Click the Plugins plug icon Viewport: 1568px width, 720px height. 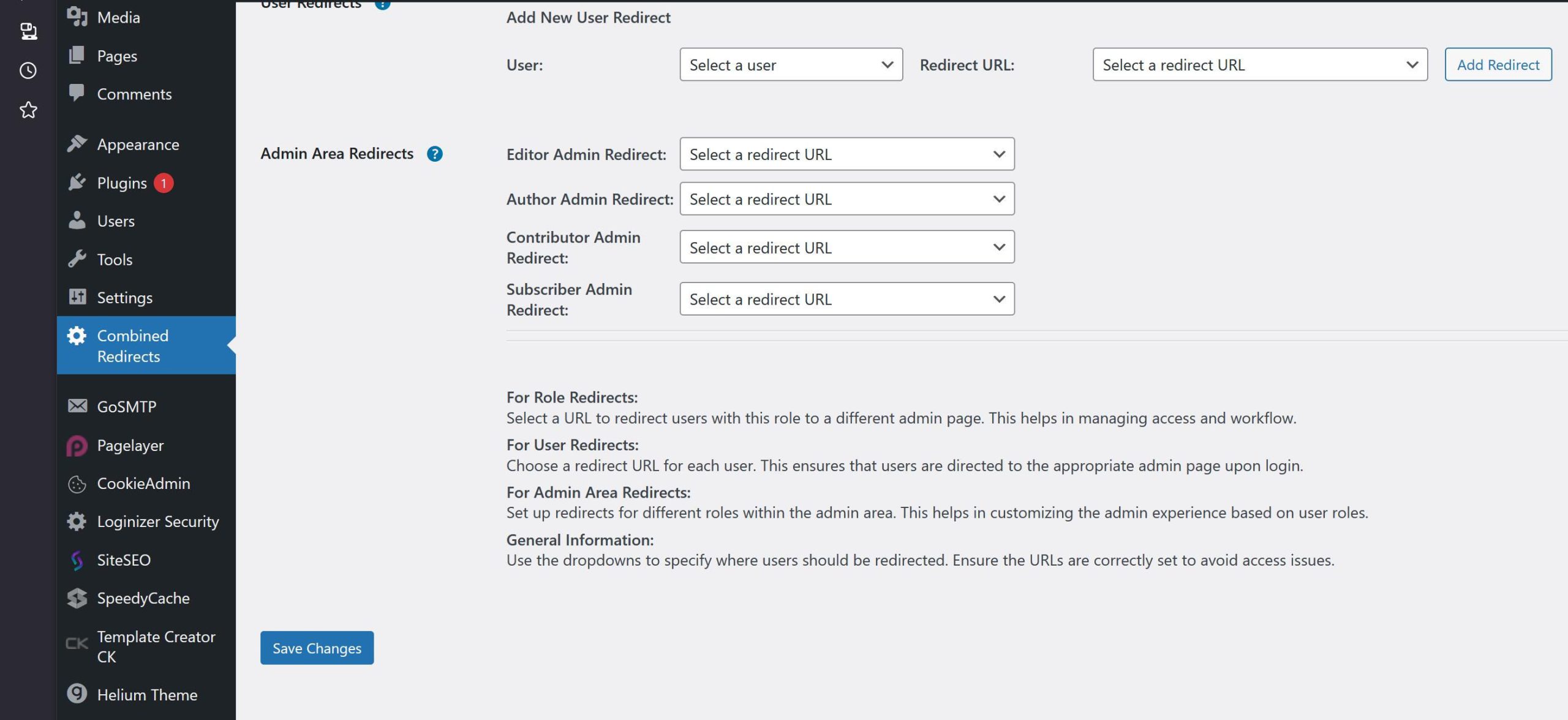pos(77,183)
